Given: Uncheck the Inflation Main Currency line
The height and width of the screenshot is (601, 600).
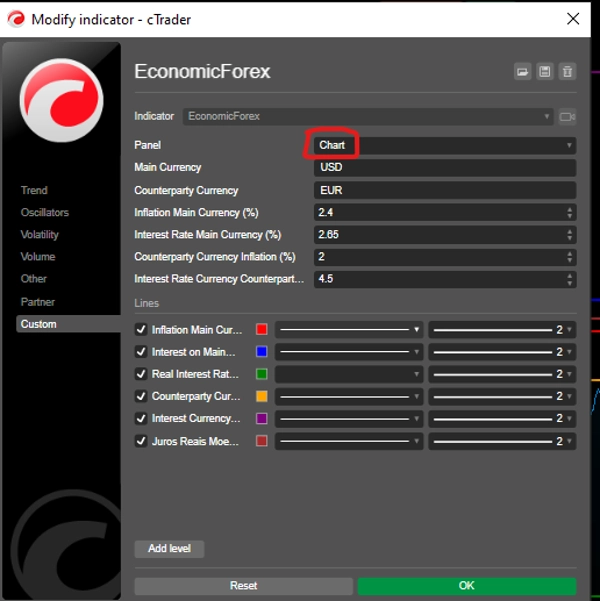Looking at the screenshot, I should coord(141,329).
